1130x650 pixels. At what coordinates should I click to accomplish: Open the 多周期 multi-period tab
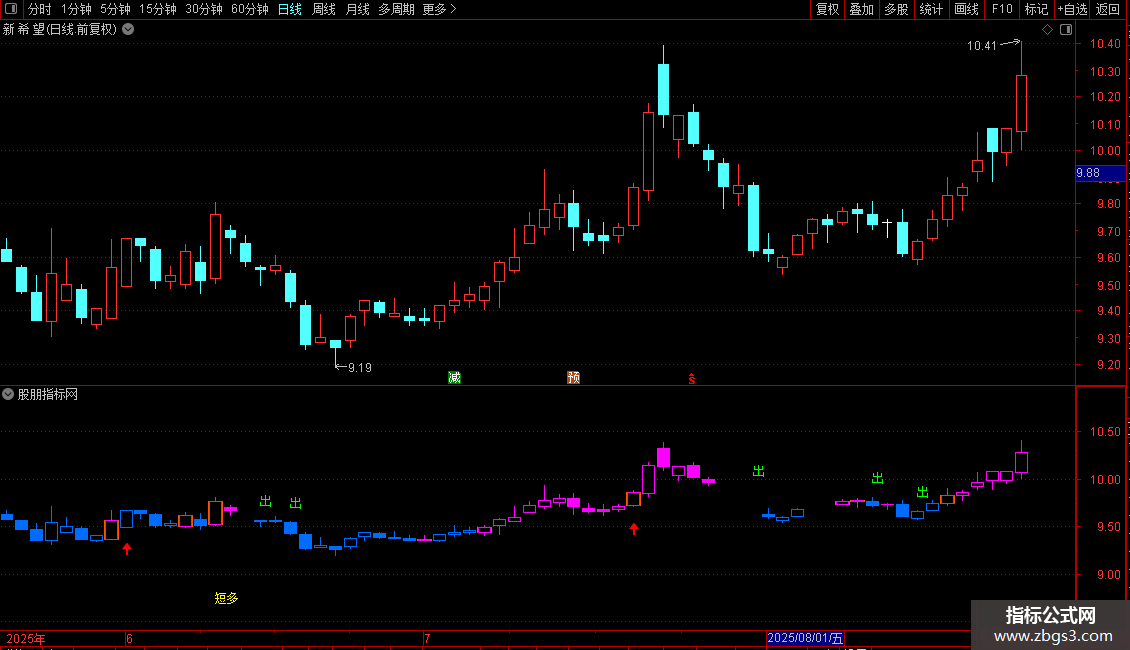pos(396,9)
